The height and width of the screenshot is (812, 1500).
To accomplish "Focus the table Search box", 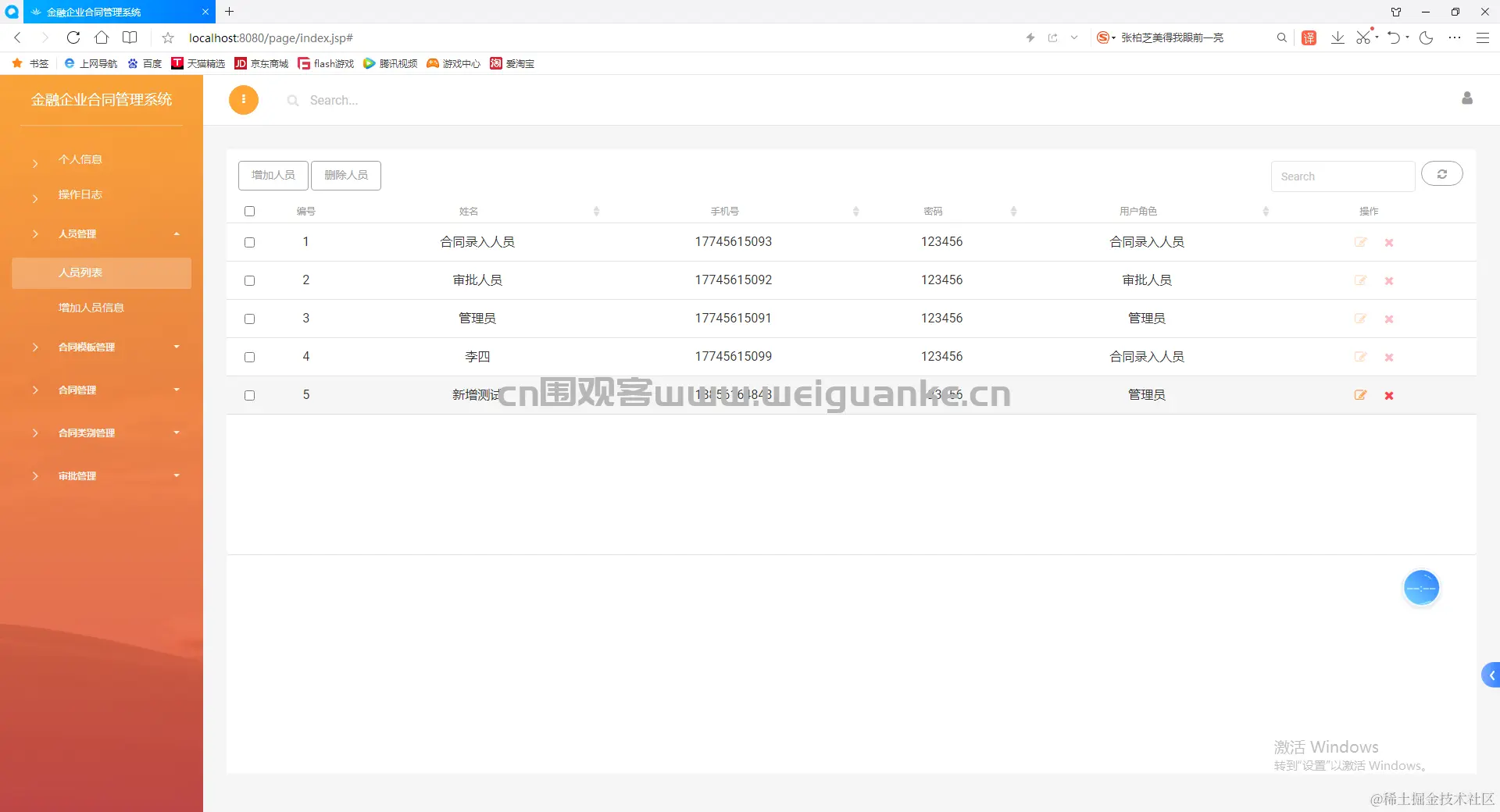I will coord(1343,176).
